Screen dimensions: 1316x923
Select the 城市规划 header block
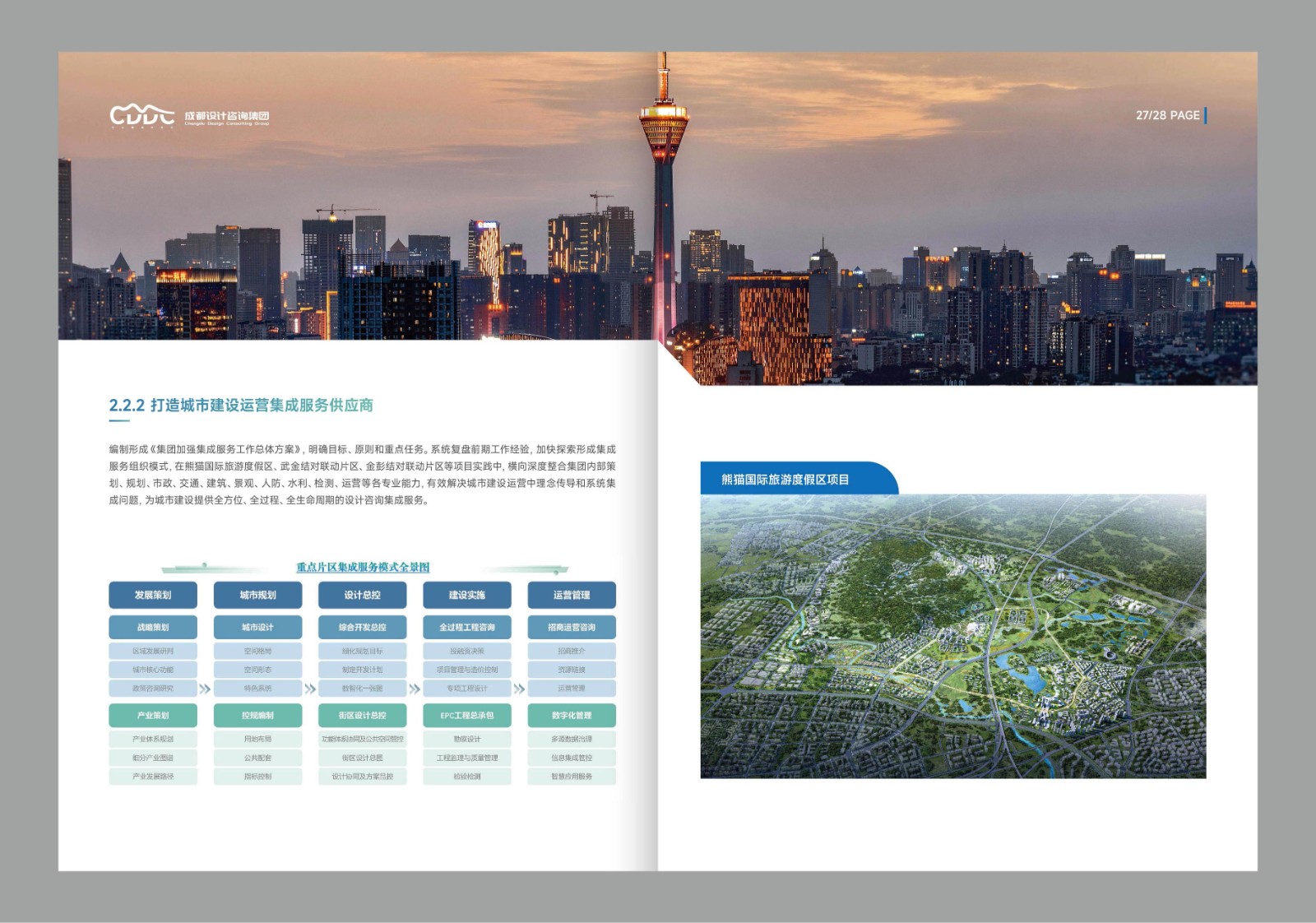(257, 595)
